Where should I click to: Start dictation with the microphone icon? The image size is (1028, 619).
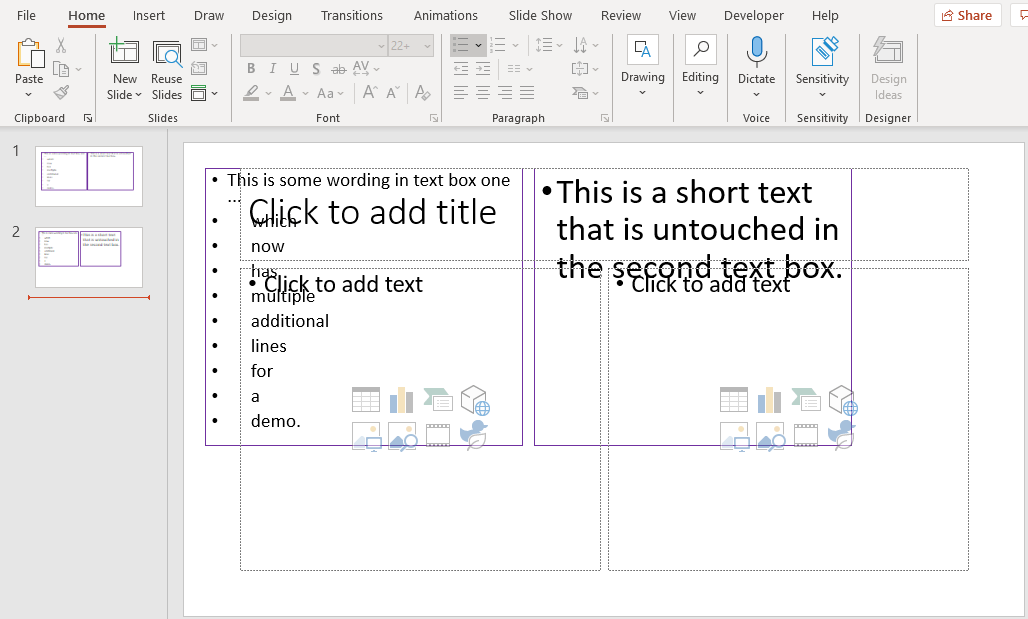point(757,51)
